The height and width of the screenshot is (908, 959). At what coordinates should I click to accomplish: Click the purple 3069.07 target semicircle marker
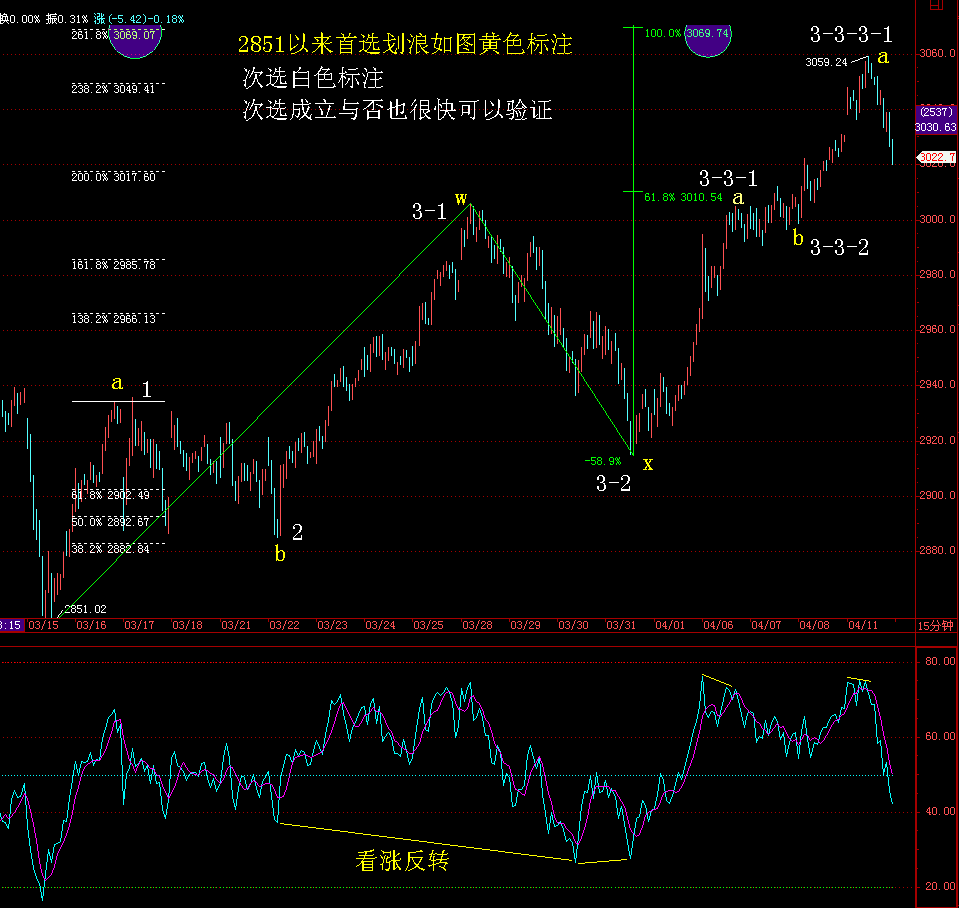(136, 40)
